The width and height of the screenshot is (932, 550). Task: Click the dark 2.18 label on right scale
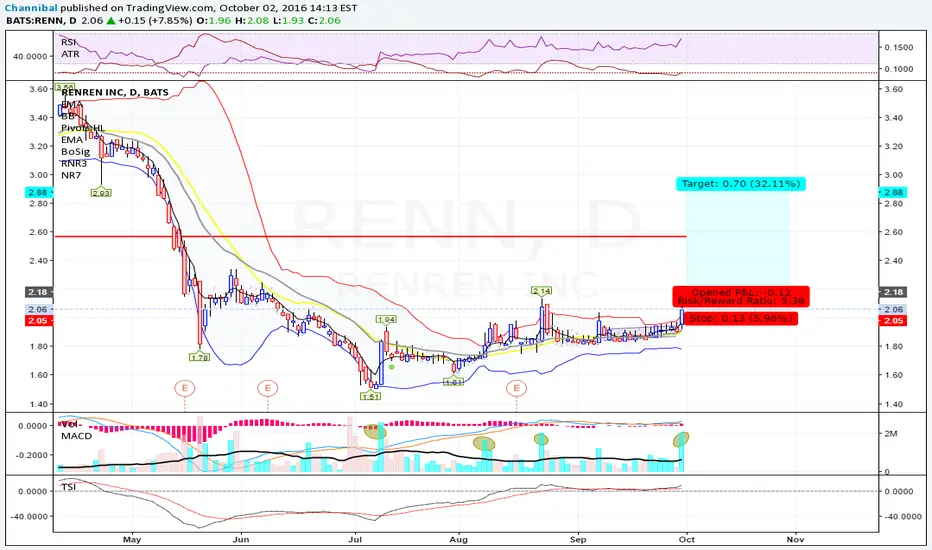[x=893, y=292]
